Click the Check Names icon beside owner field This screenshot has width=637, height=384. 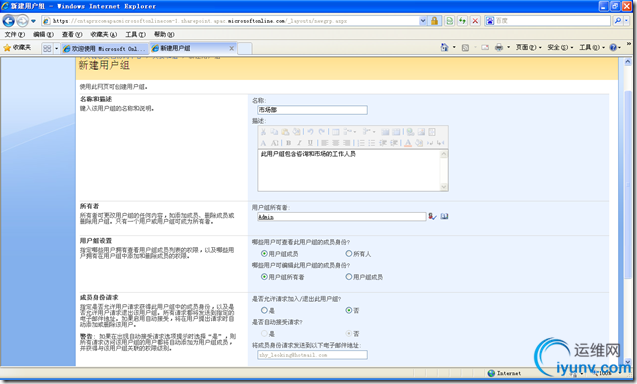pos(432,217)
